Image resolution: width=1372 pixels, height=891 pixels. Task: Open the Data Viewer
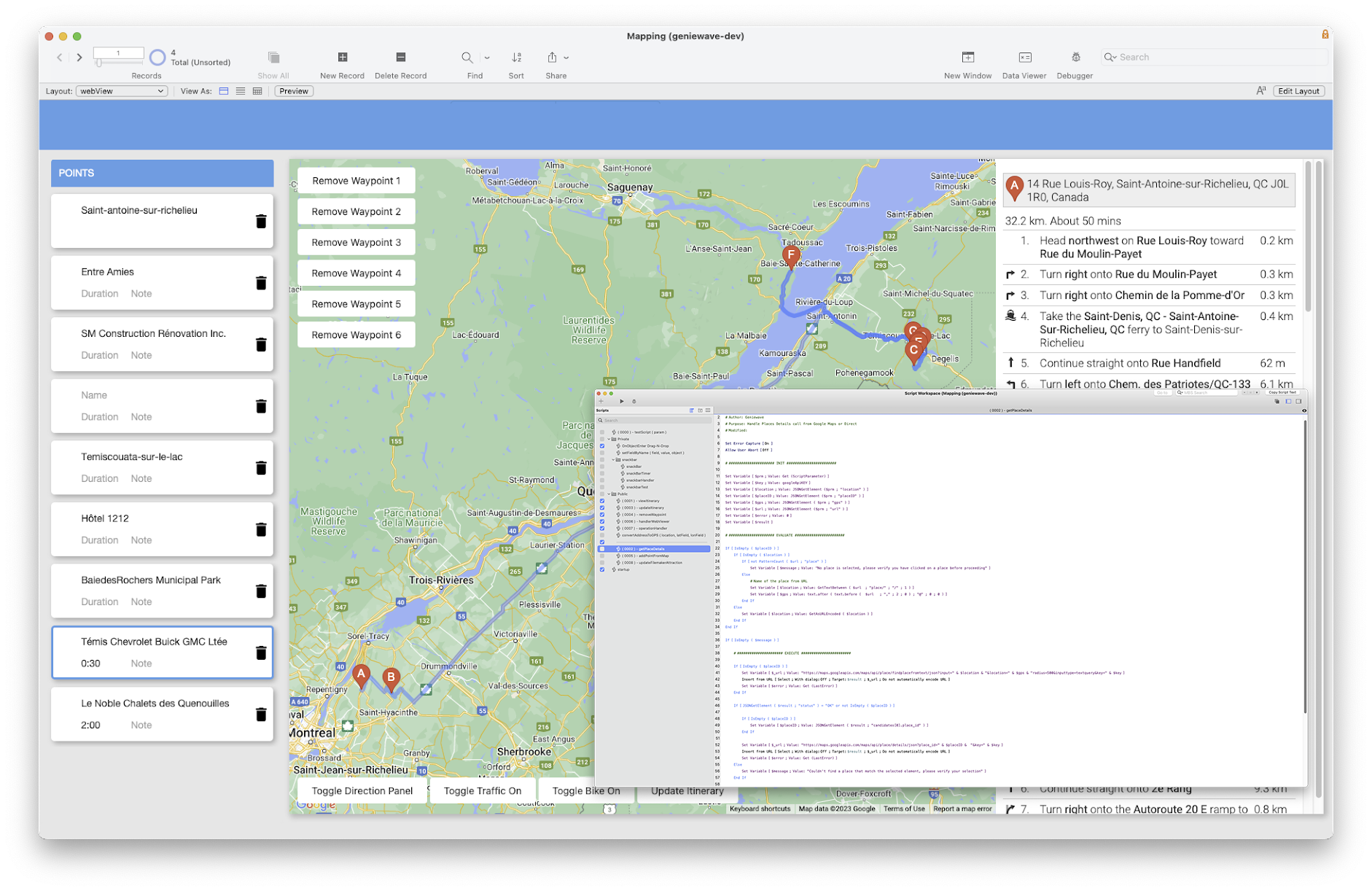[x=1024, y=57]
